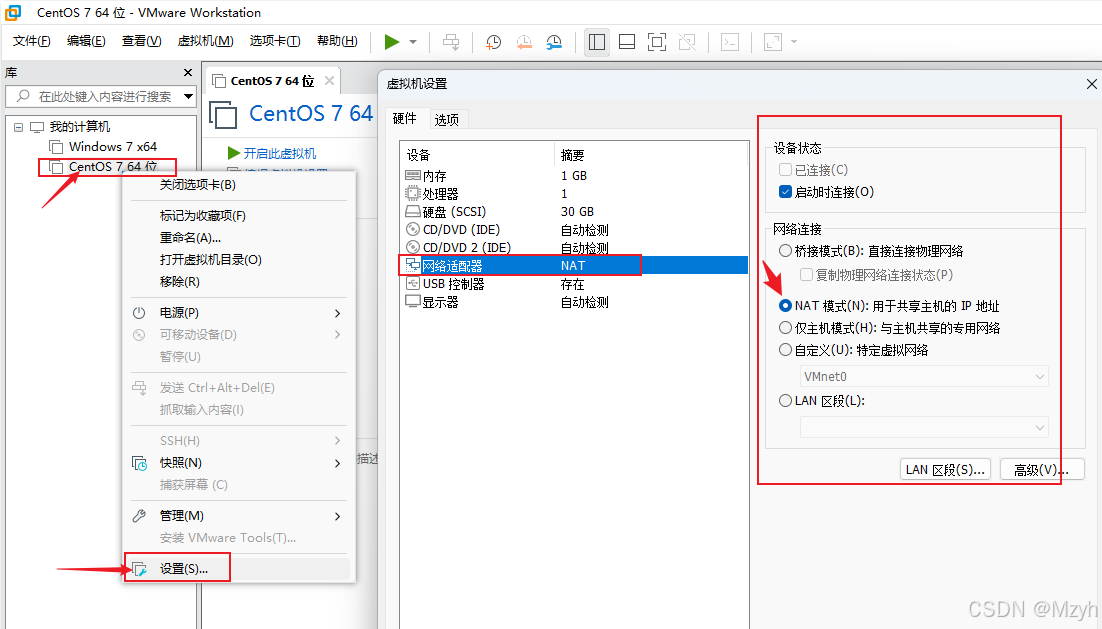
Task: Switch to the 选项 tab in settings
Action: [446, 119]
